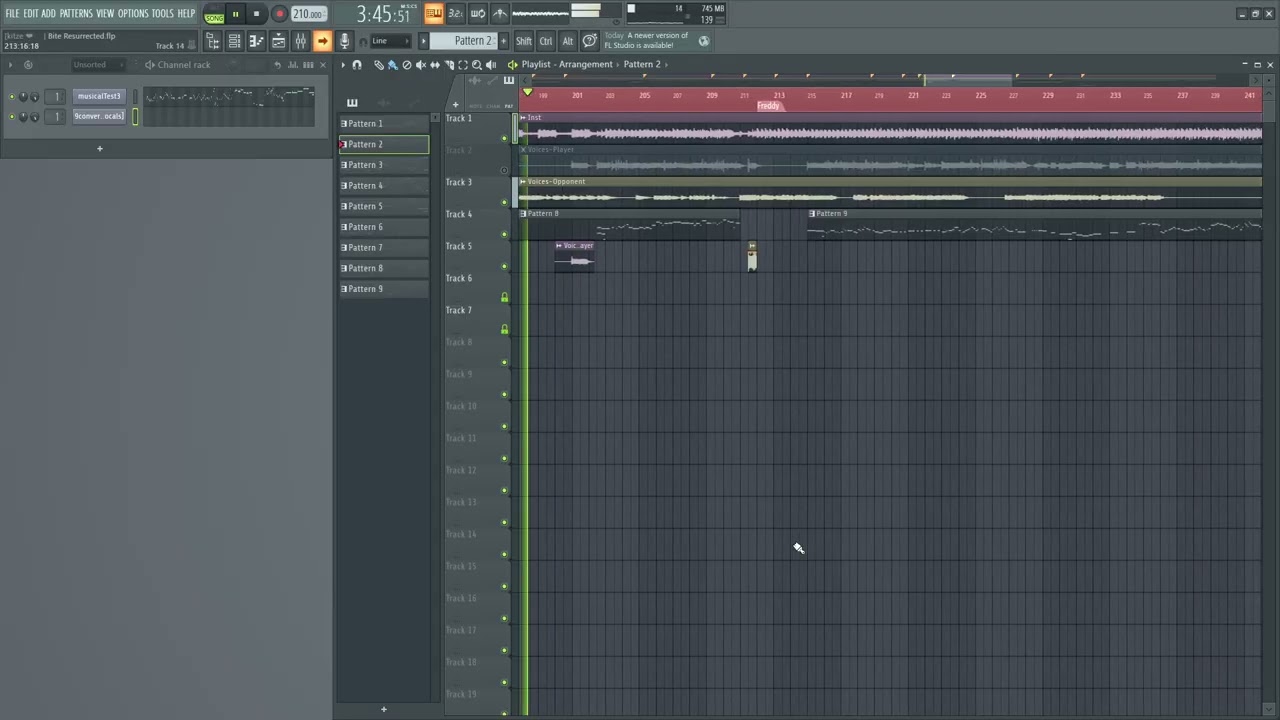Select the Playlist Delete tool

(x=407, y=65)
